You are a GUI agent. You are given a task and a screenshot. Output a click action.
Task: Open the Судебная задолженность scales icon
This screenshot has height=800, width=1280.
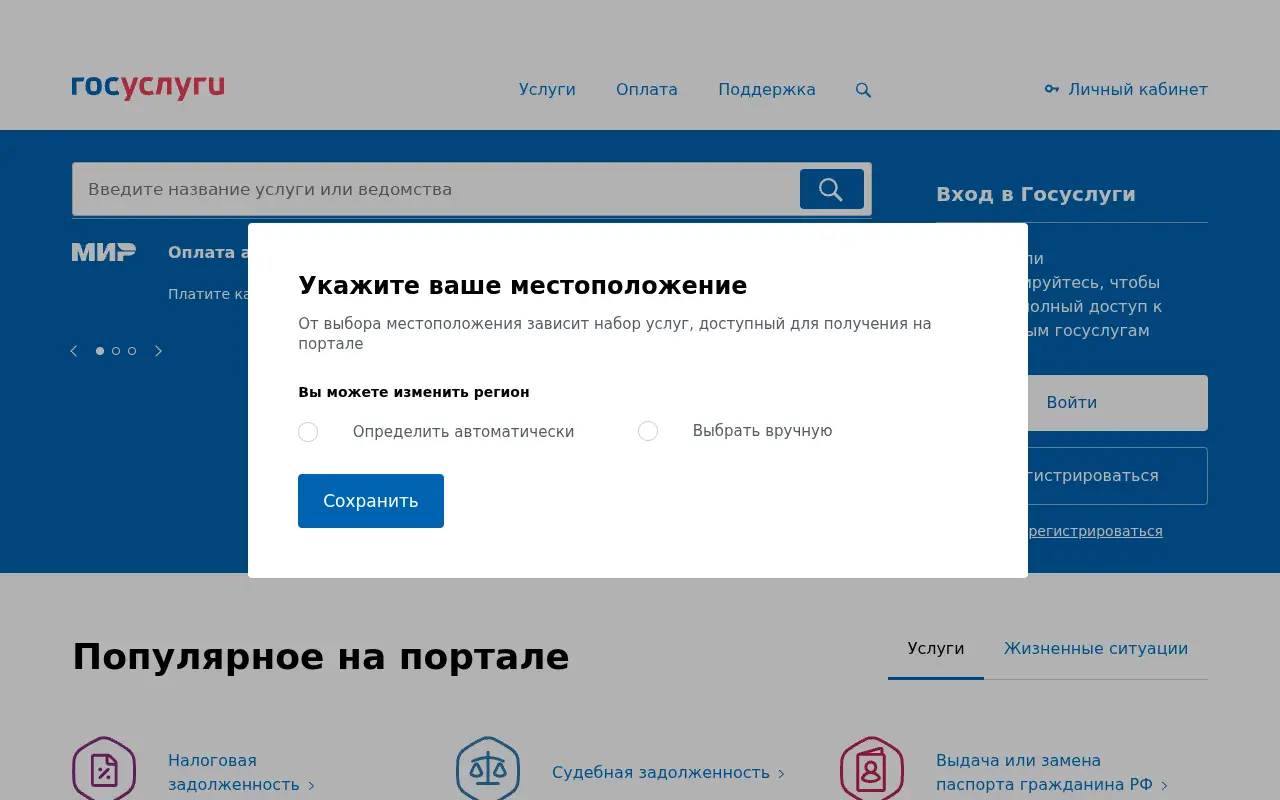point(488,769)
